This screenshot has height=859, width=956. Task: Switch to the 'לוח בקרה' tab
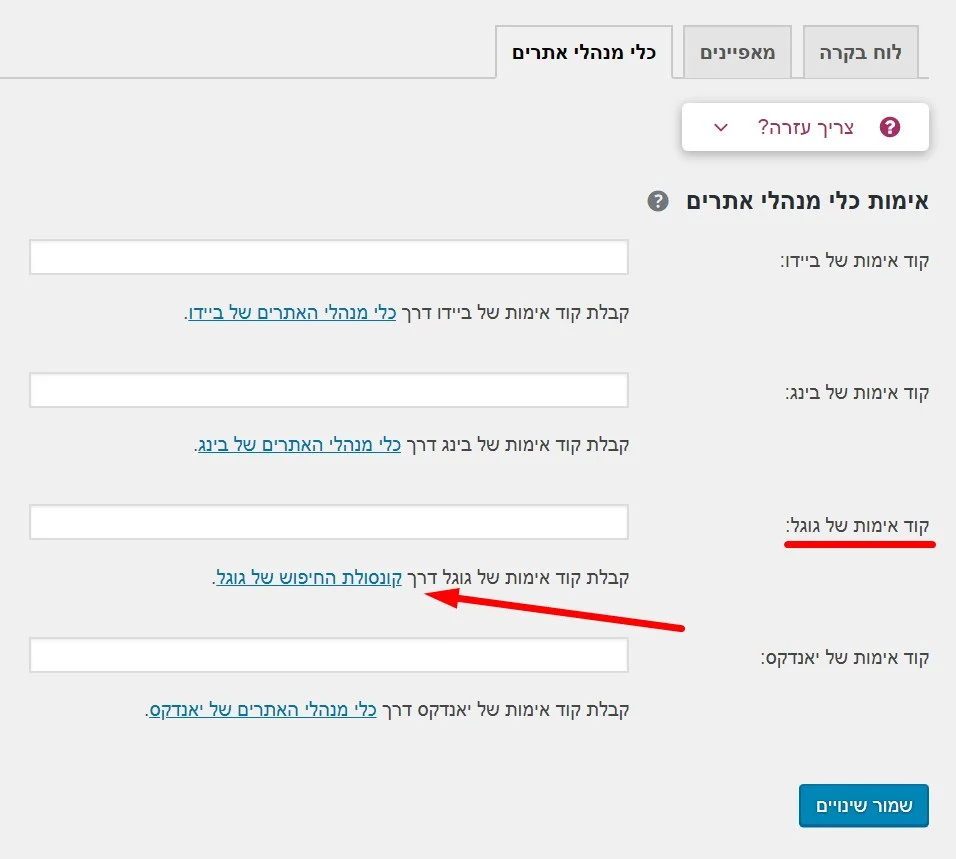pos(860,51)
